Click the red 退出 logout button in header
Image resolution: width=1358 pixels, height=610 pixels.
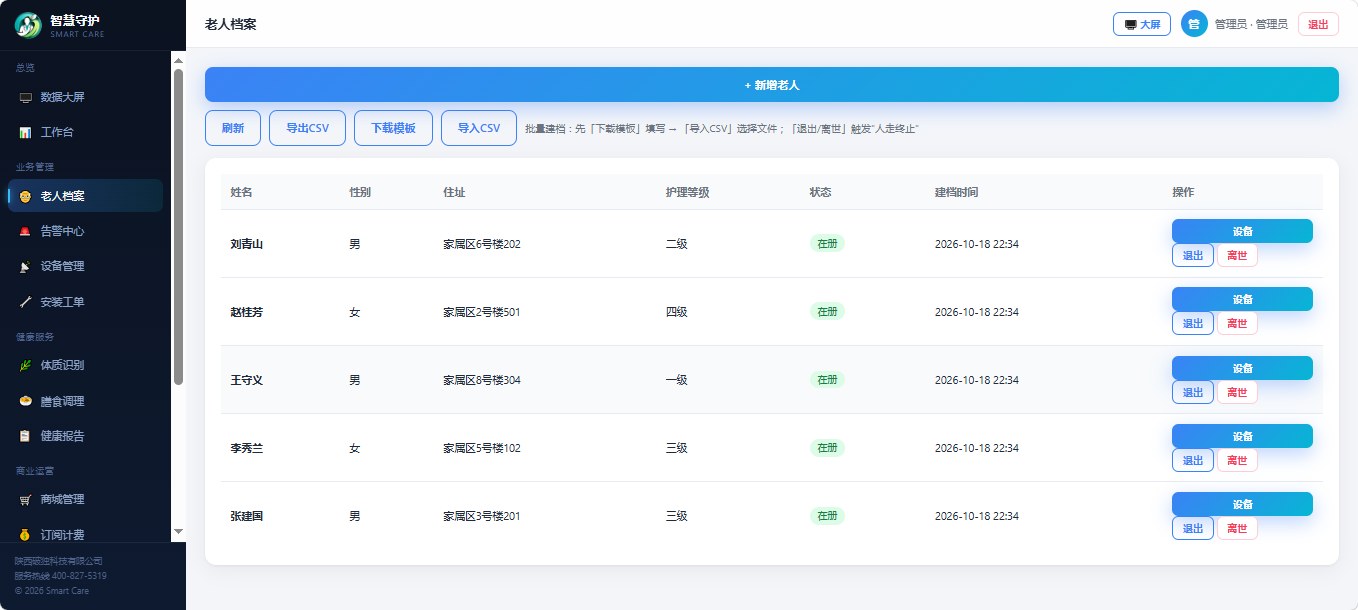click(x=1318, y=24)
